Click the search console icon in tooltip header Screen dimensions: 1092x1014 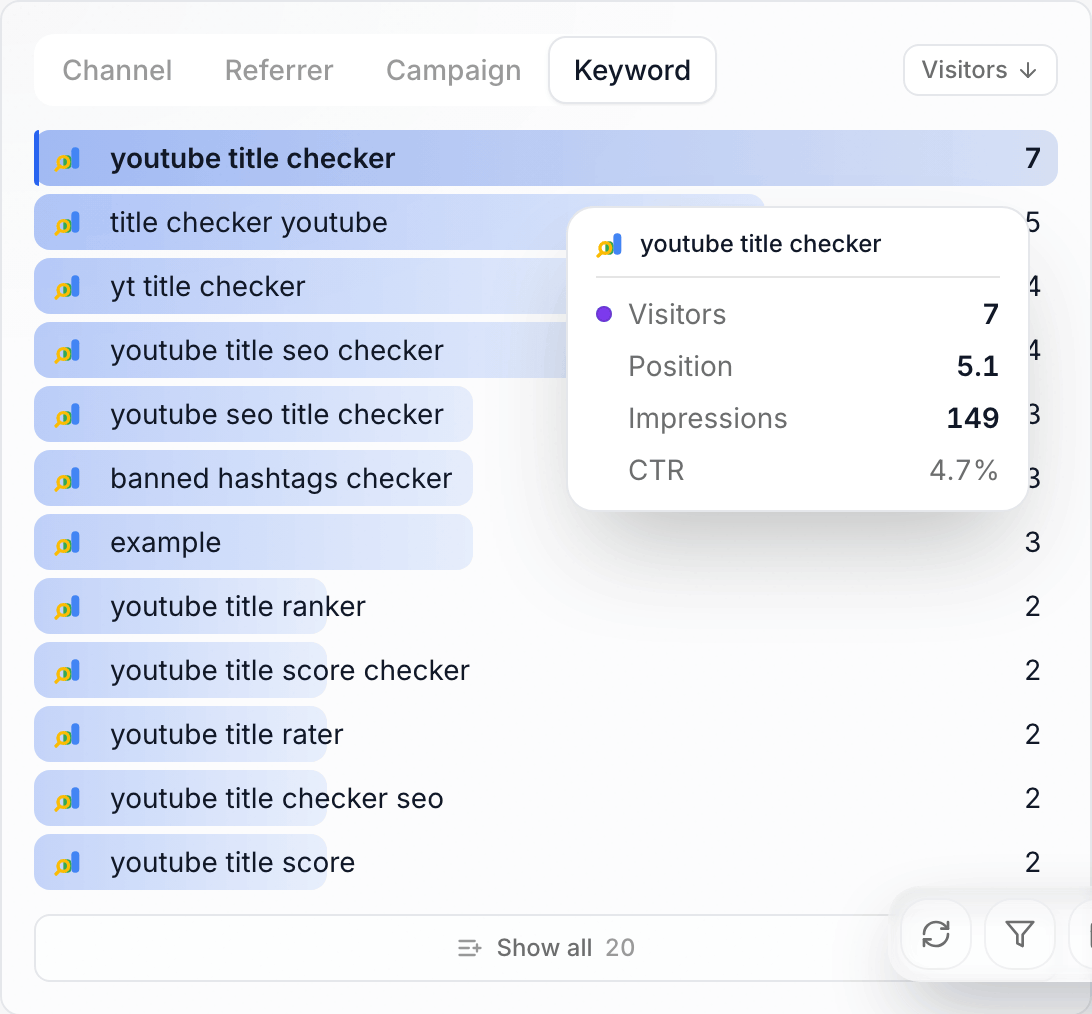pyautogui.click(x=609, y=246)
